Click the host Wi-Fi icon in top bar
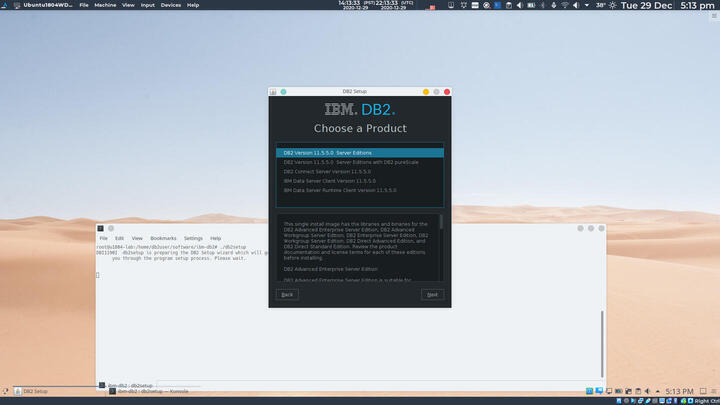 565,5
